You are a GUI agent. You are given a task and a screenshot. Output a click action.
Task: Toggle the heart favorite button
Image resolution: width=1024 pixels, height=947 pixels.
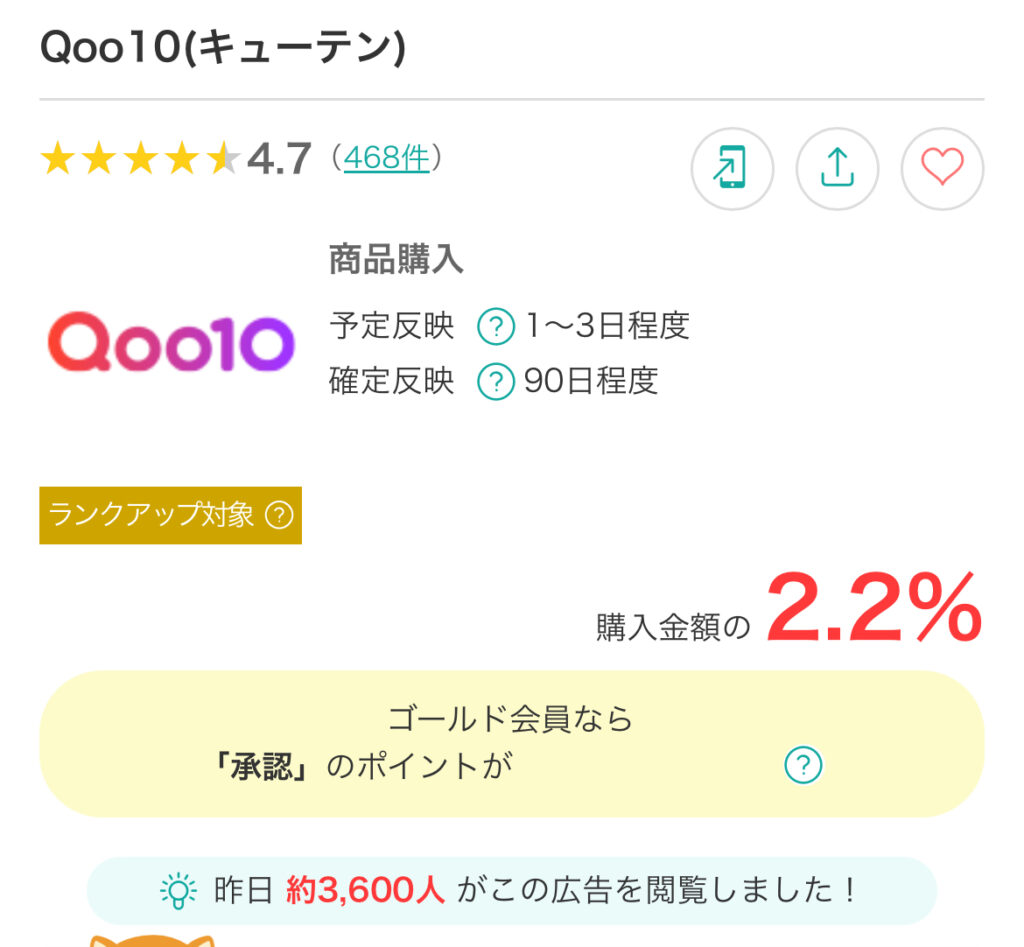pyautogui.click(x=942, y=169)
